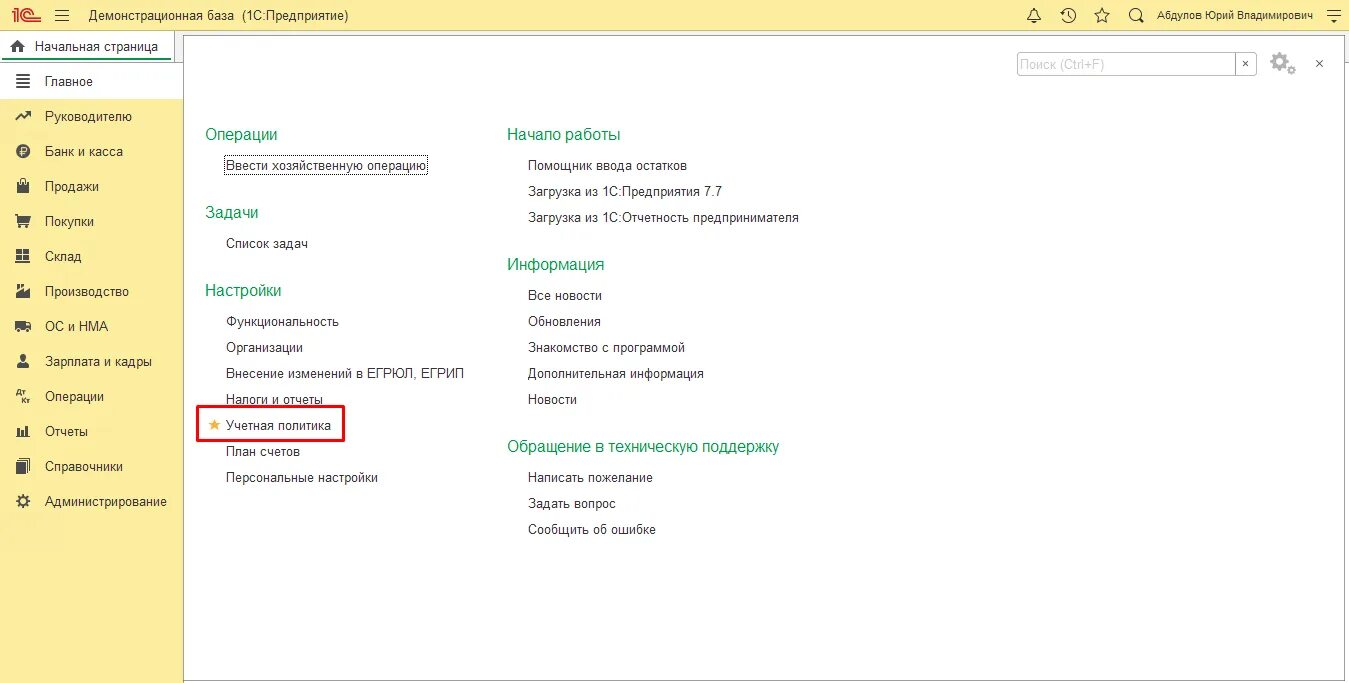Open Загрузка из 1С:Предприятия 7.7
The image size is (1349, 683).
pyautogui.click(x=625, y=192)
